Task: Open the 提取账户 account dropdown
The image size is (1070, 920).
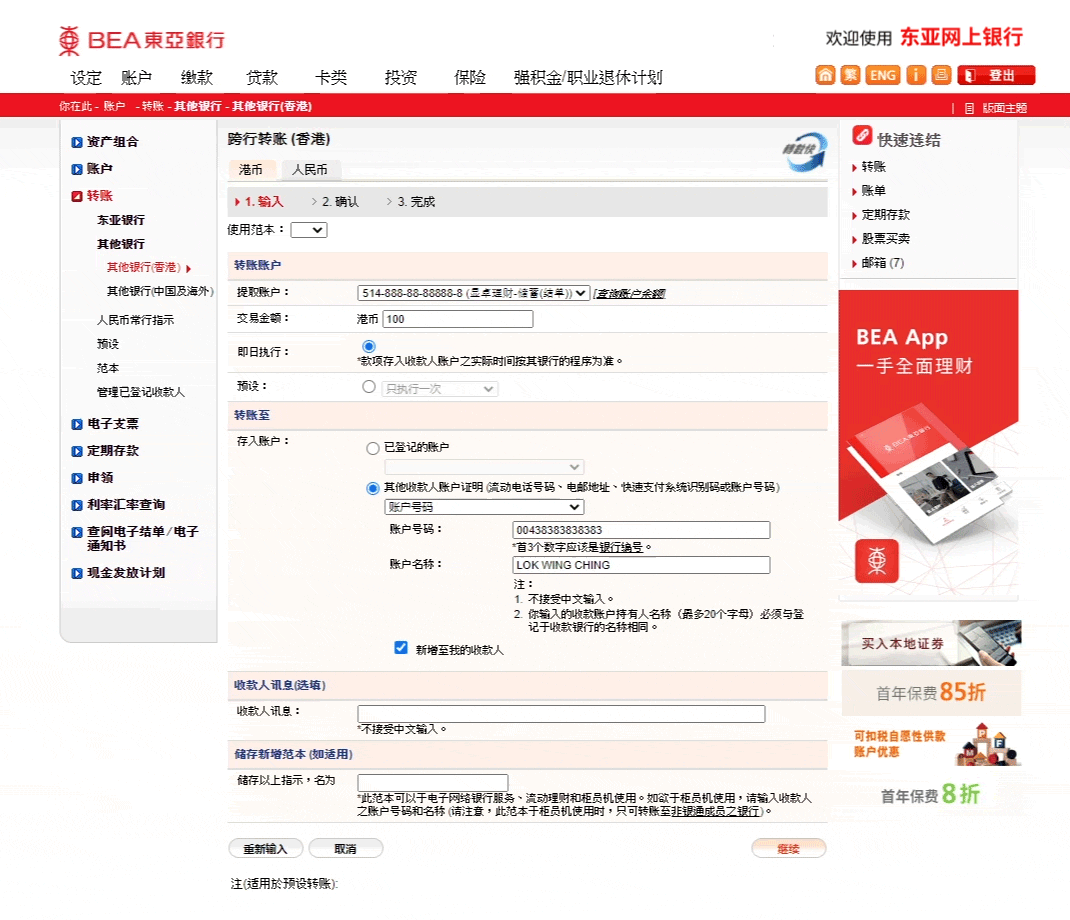Action: click(x=473, y=293)
